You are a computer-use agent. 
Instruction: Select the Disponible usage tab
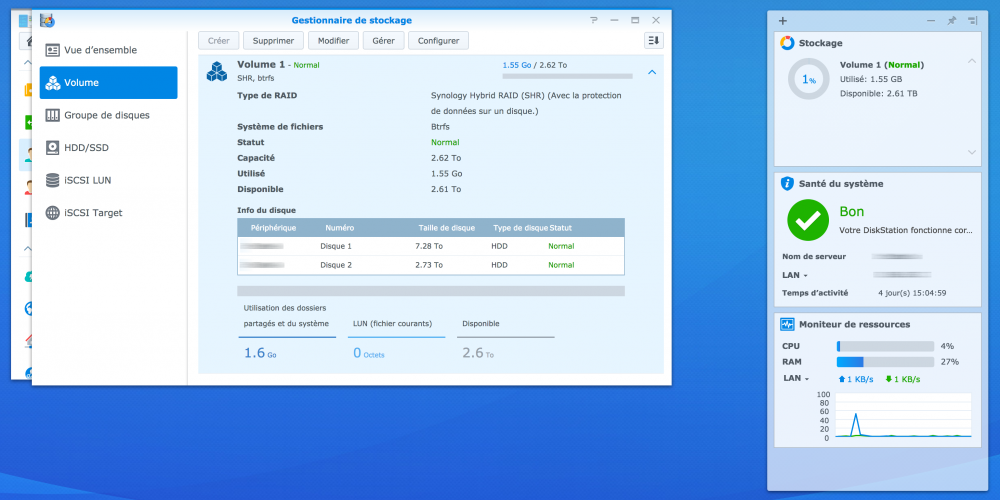pos(506,323)
